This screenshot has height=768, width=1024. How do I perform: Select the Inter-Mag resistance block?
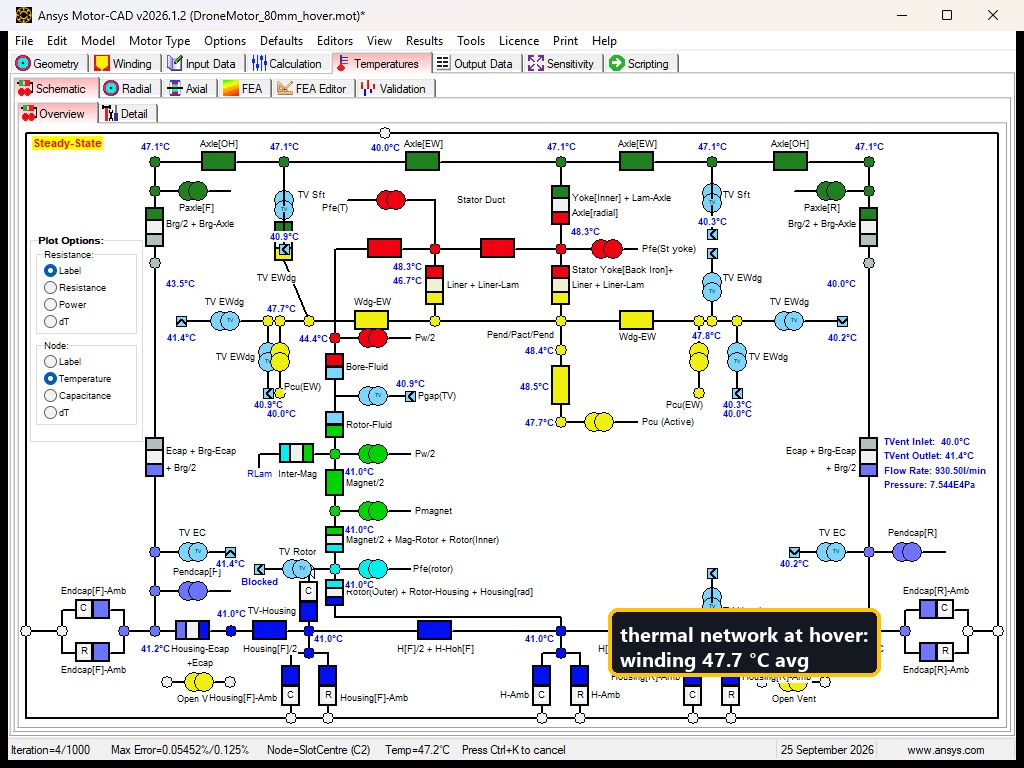(296, 453)
